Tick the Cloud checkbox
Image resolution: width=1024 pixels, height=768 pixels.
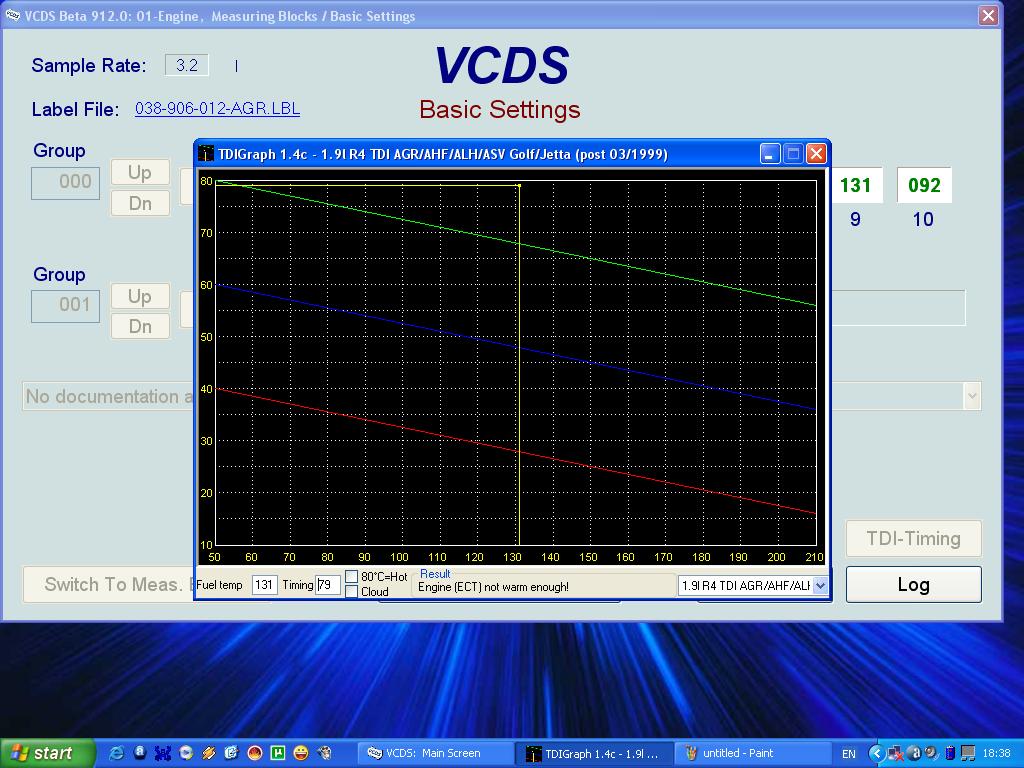pyautogui.click(x=351, y=592)
